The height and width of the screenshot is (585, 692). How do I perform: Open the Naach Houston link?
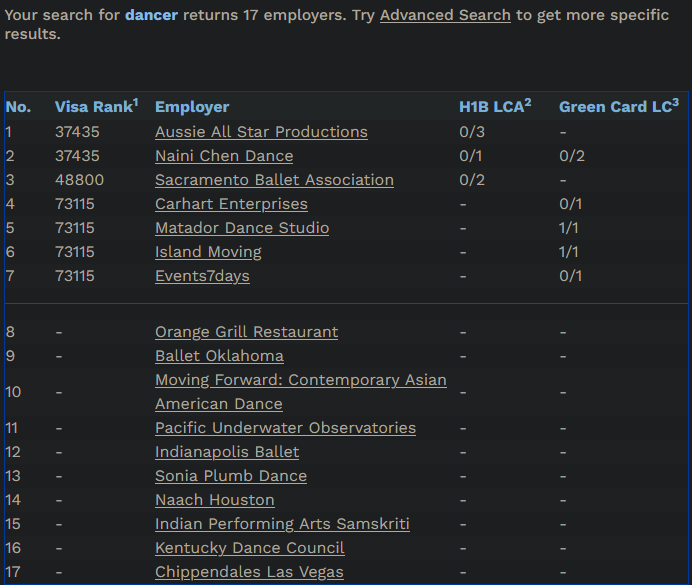(214, 500)
